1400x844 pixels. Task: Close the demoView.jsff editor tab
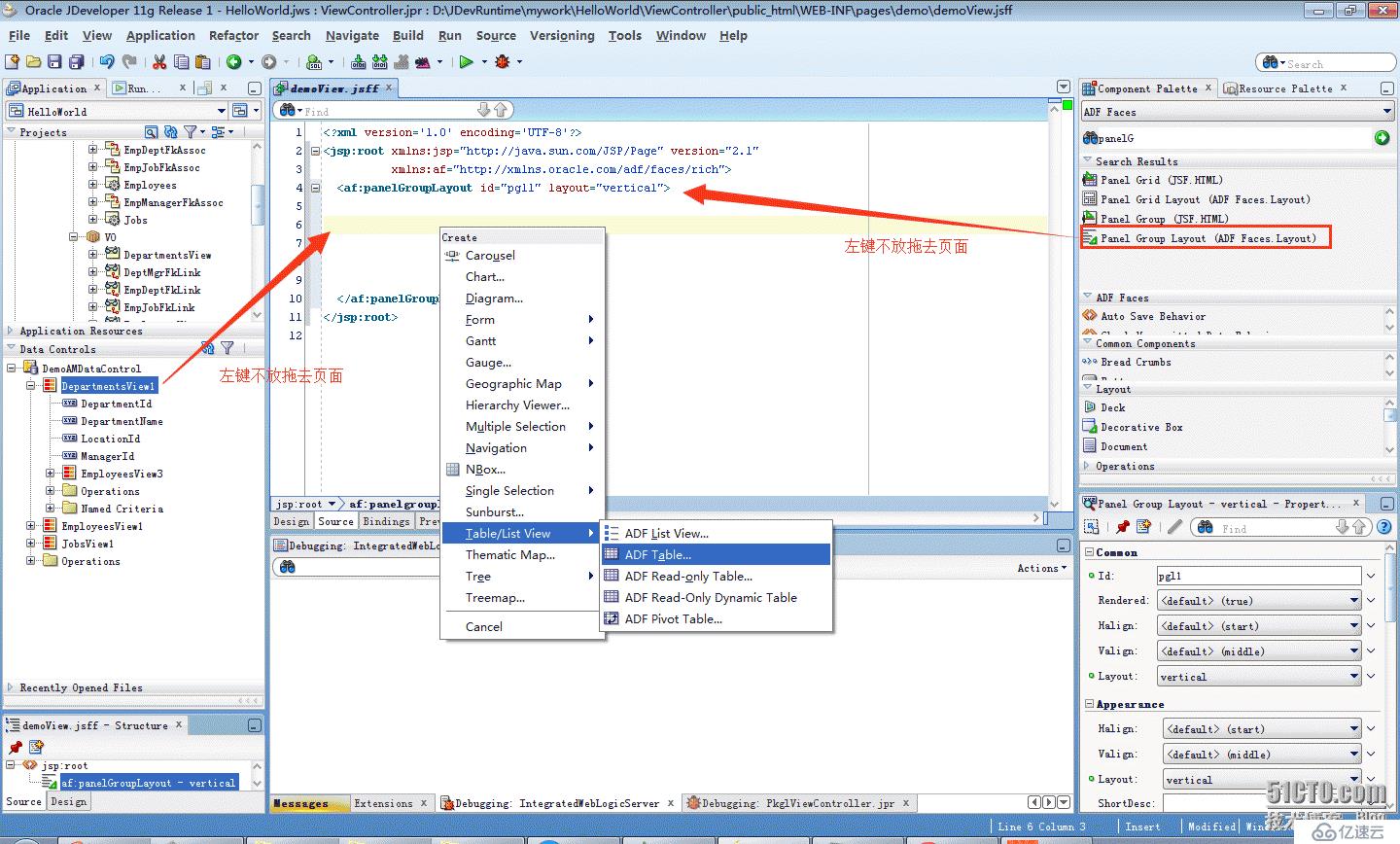point(389,88)
